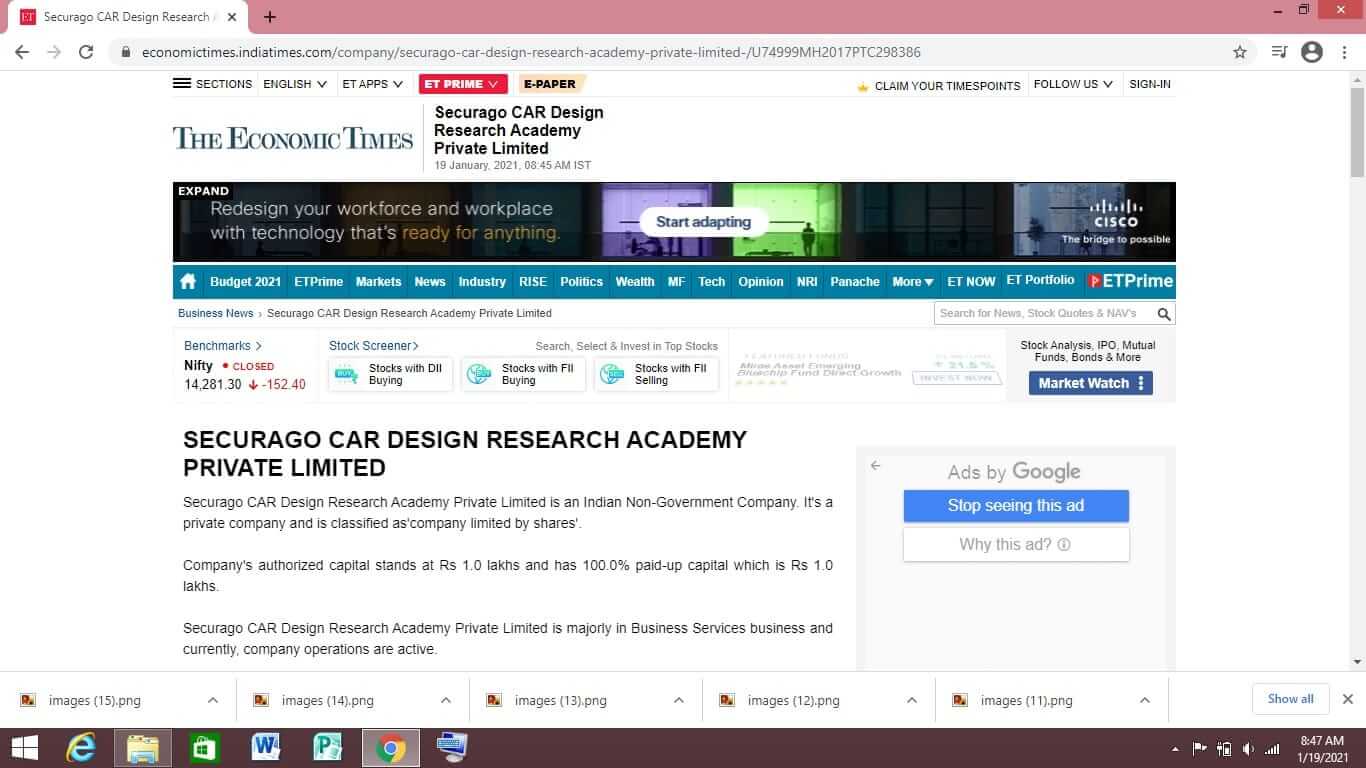Click Show all downloads button
The image size is (1366, 768).
[1290, 699]
